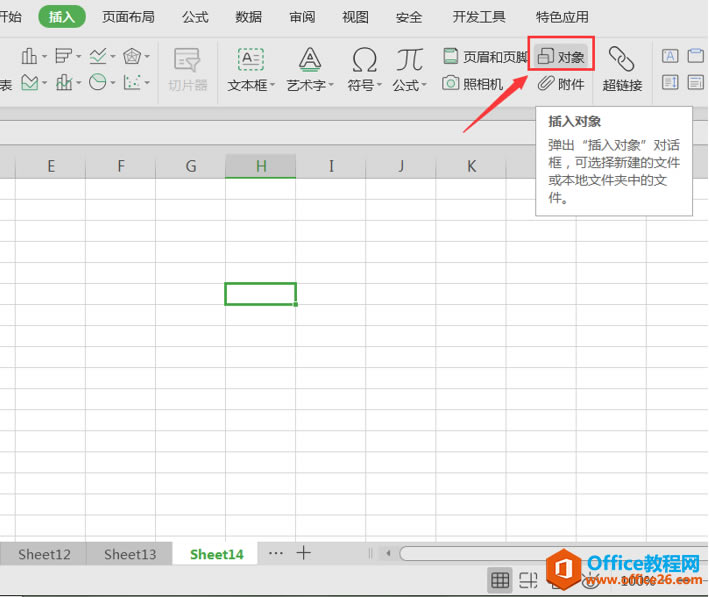Open the 视图 tab
Viewport: 709px width, 597px height.
[x=355, y=17]
